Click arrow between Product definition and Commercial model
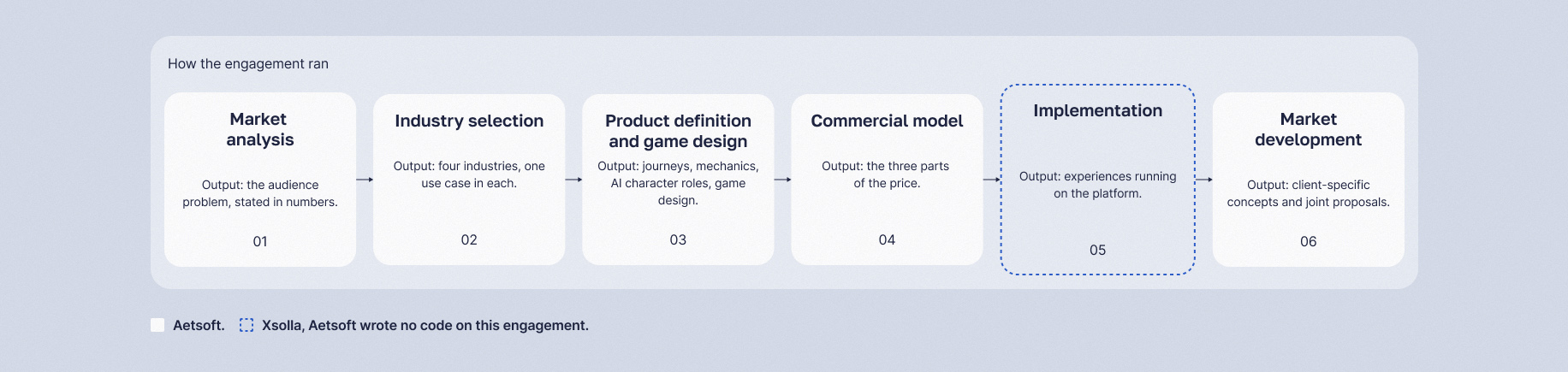The width and height of the screenshot is (1568, 372). click(782, 180)
